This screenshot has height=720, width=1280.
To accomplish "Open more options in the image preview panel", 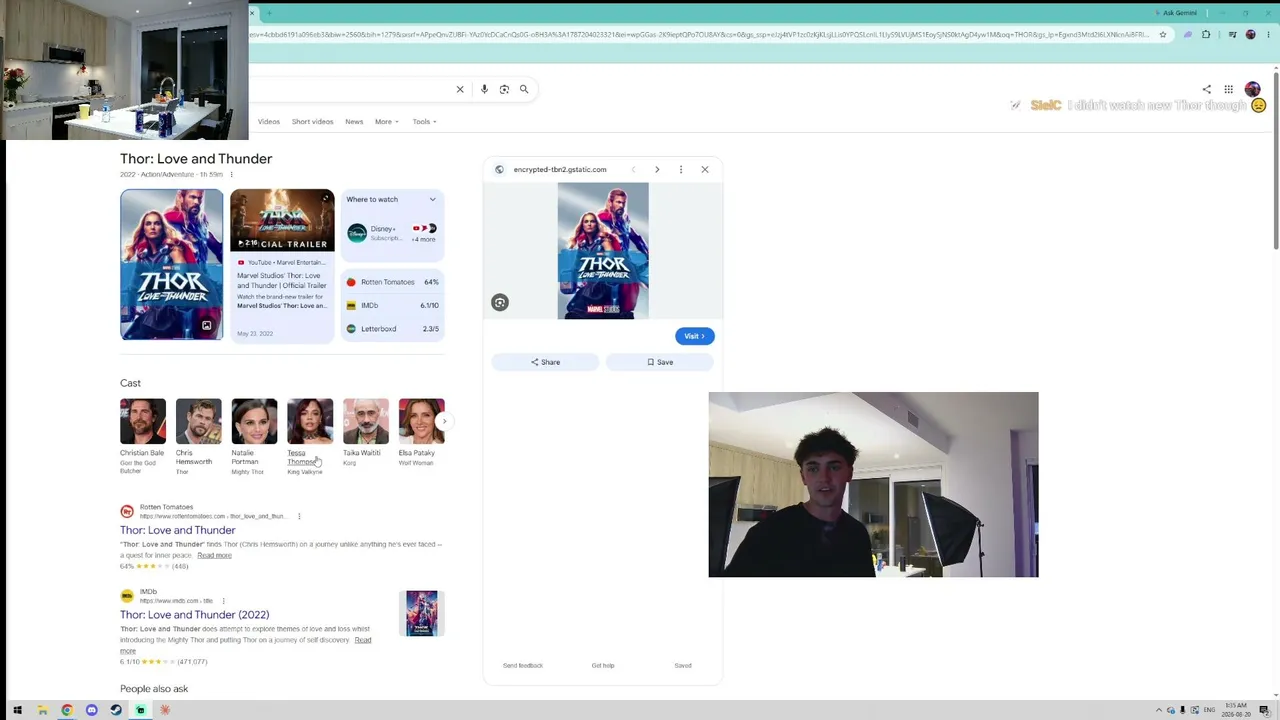I will tap(681, 170).
